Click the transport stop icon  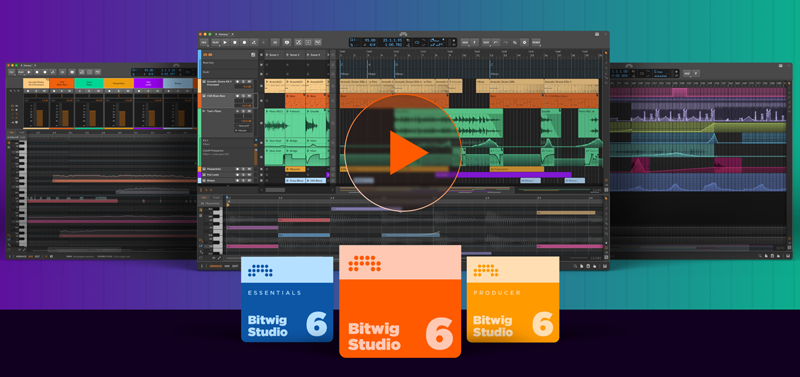tap(235, 42)
